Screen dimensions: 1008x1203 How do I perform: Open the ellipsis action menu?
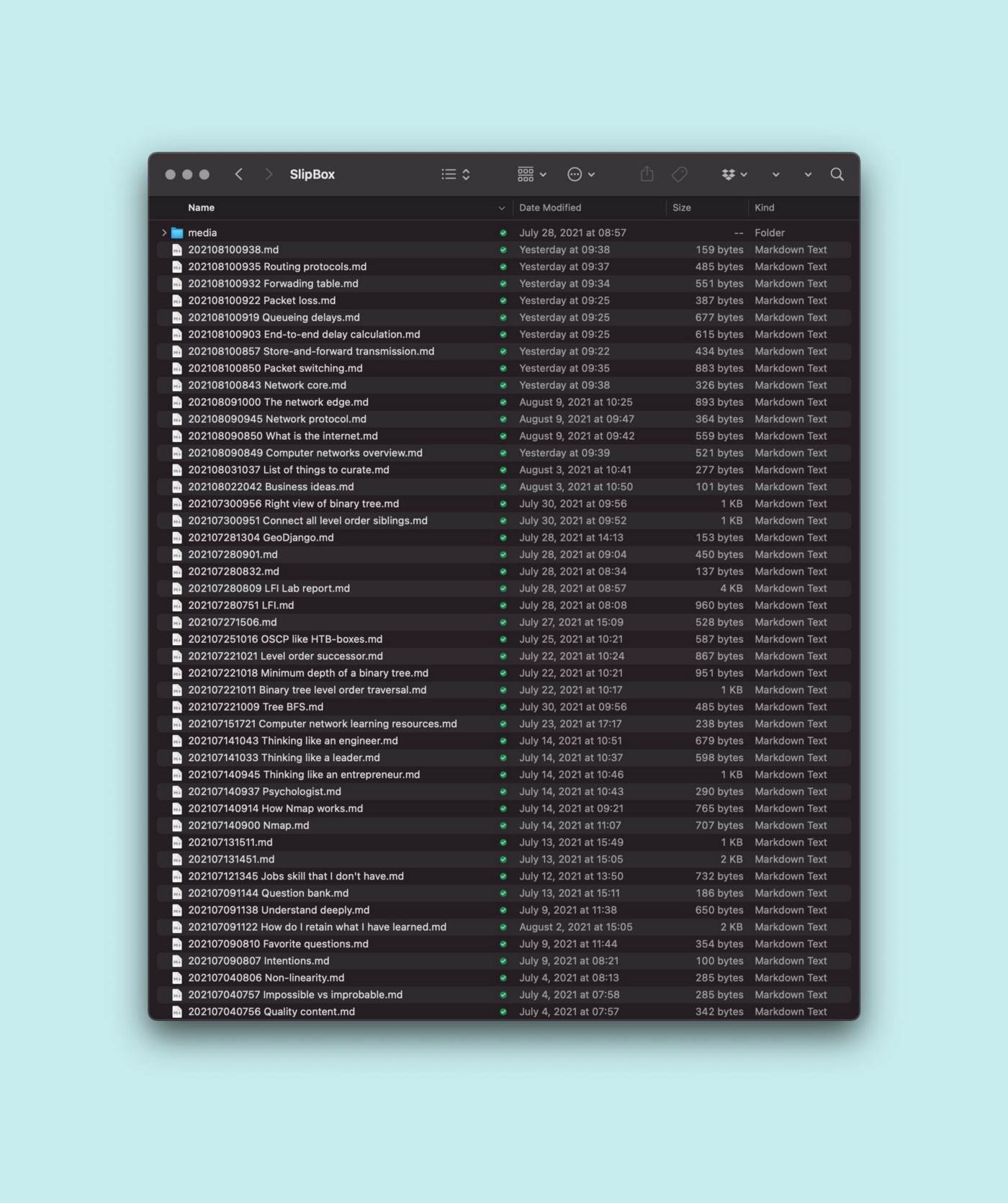pos(580,174)
